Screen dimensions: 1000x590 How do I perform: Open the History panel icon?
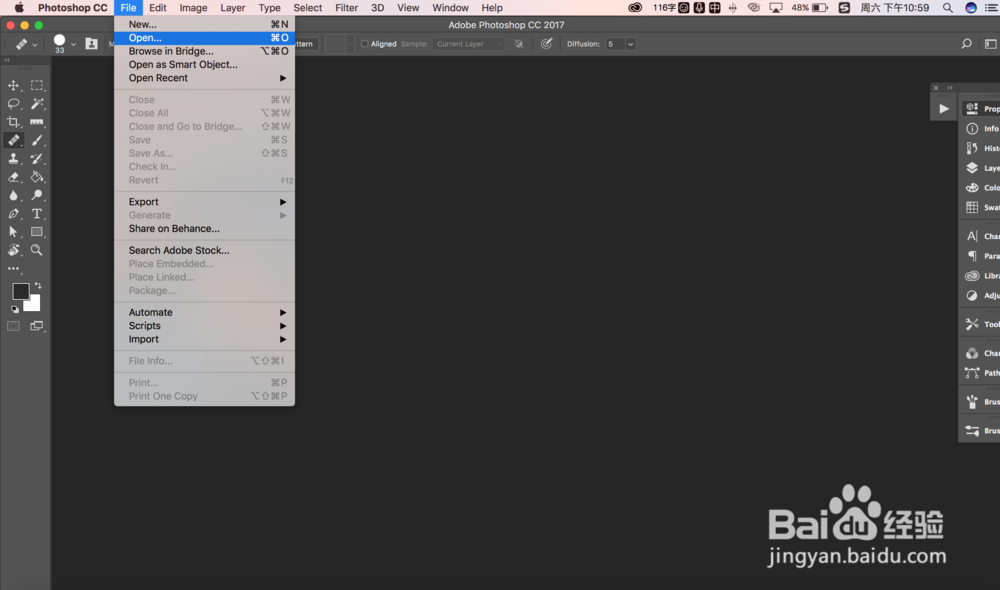[x=972, y=148]
